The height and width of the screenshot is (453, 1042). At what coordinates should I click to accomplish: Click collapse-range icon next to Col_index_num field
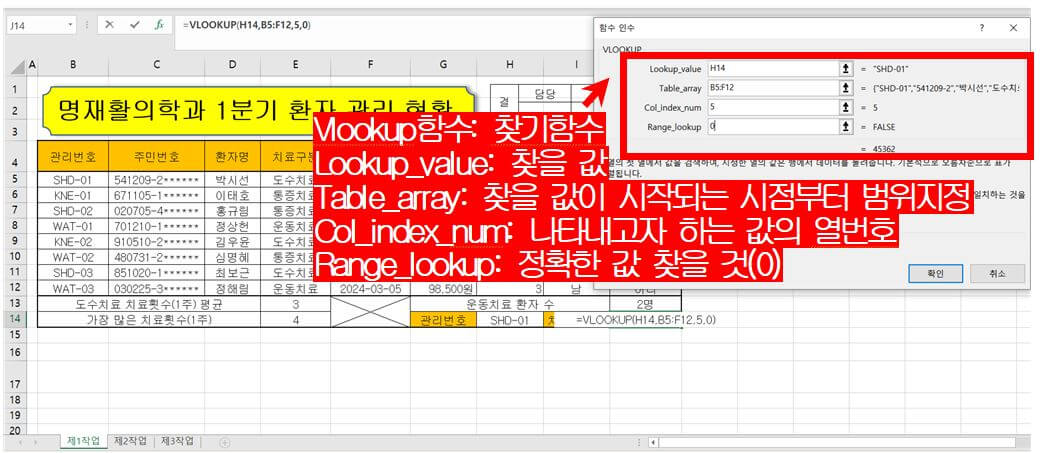coord(846,107)
